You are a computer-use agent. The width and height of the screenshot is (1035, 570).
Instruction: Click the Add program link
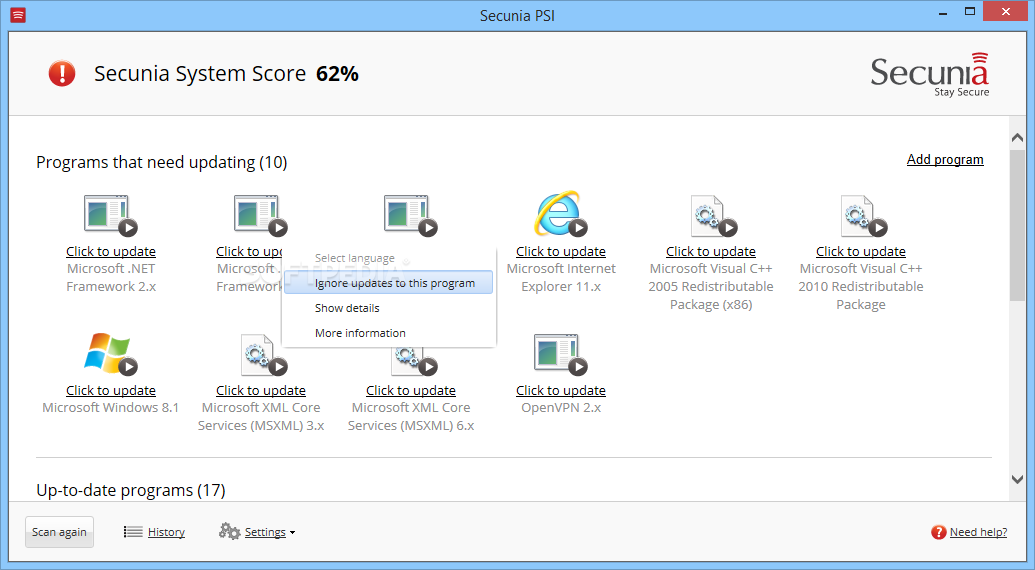945,160
